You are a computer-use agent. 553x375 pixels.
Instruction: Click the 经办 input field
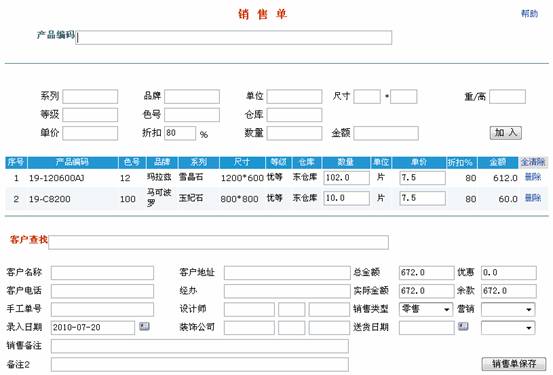click(x=287, y=291)
